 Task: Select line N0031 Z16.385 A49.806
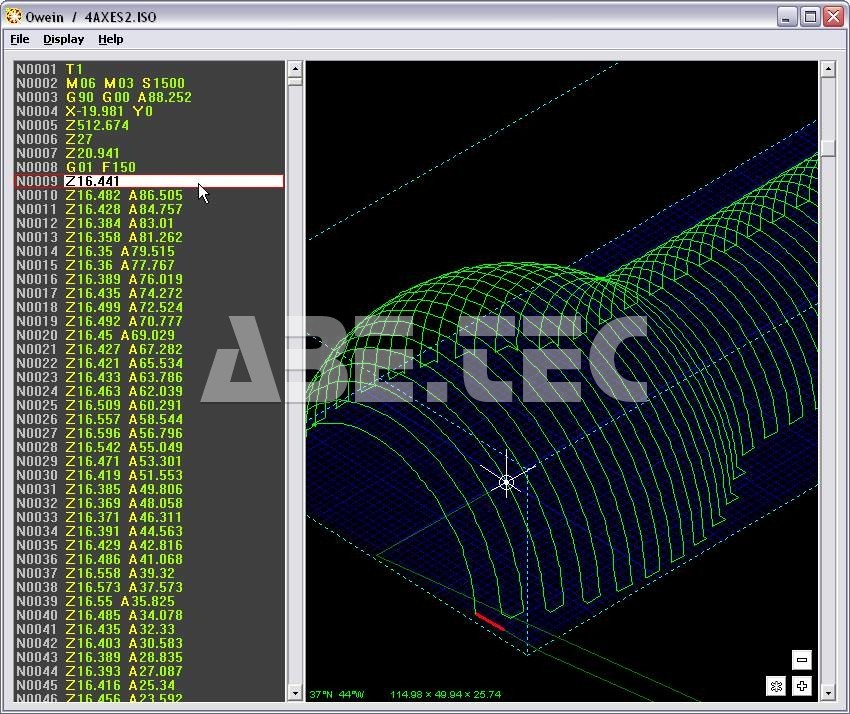[x=149, y=489]
